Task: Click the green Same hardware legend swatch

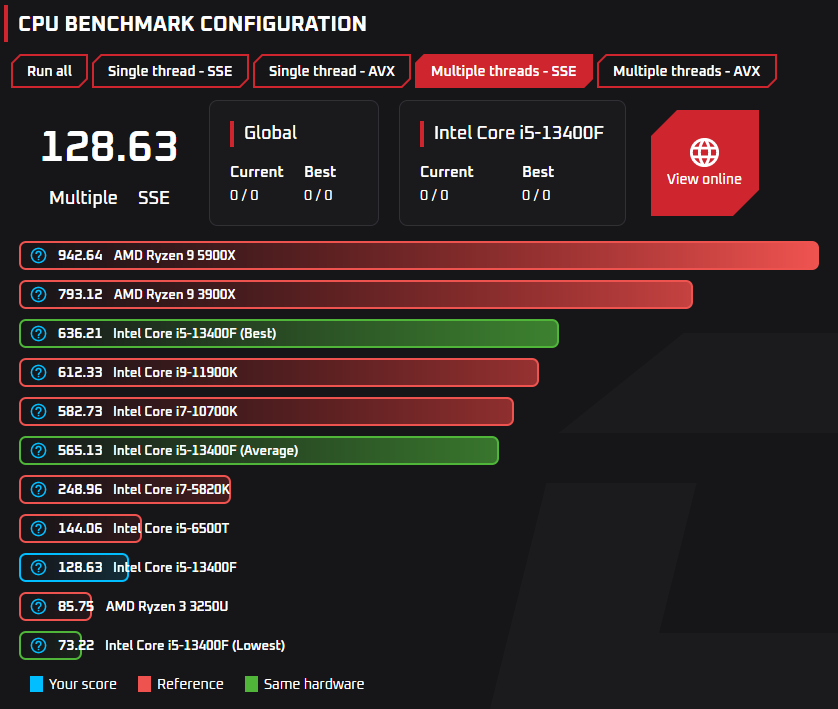Action: pyautogui.click(x=251, y=684)
